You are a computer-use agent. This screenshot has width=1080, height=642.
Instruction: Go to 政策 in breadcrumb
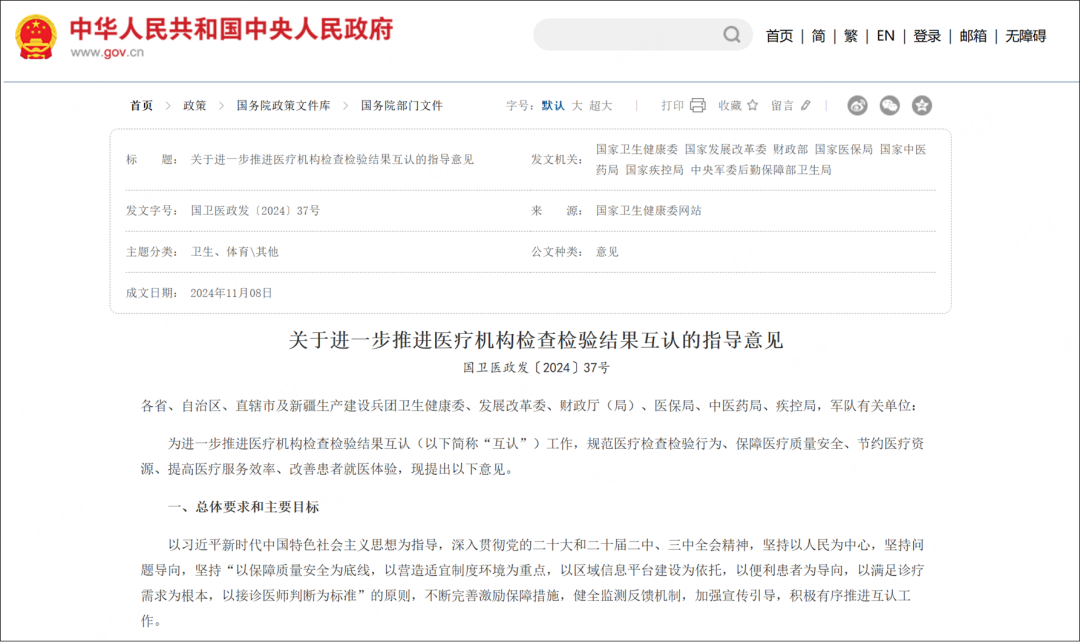tap(194, 105)
